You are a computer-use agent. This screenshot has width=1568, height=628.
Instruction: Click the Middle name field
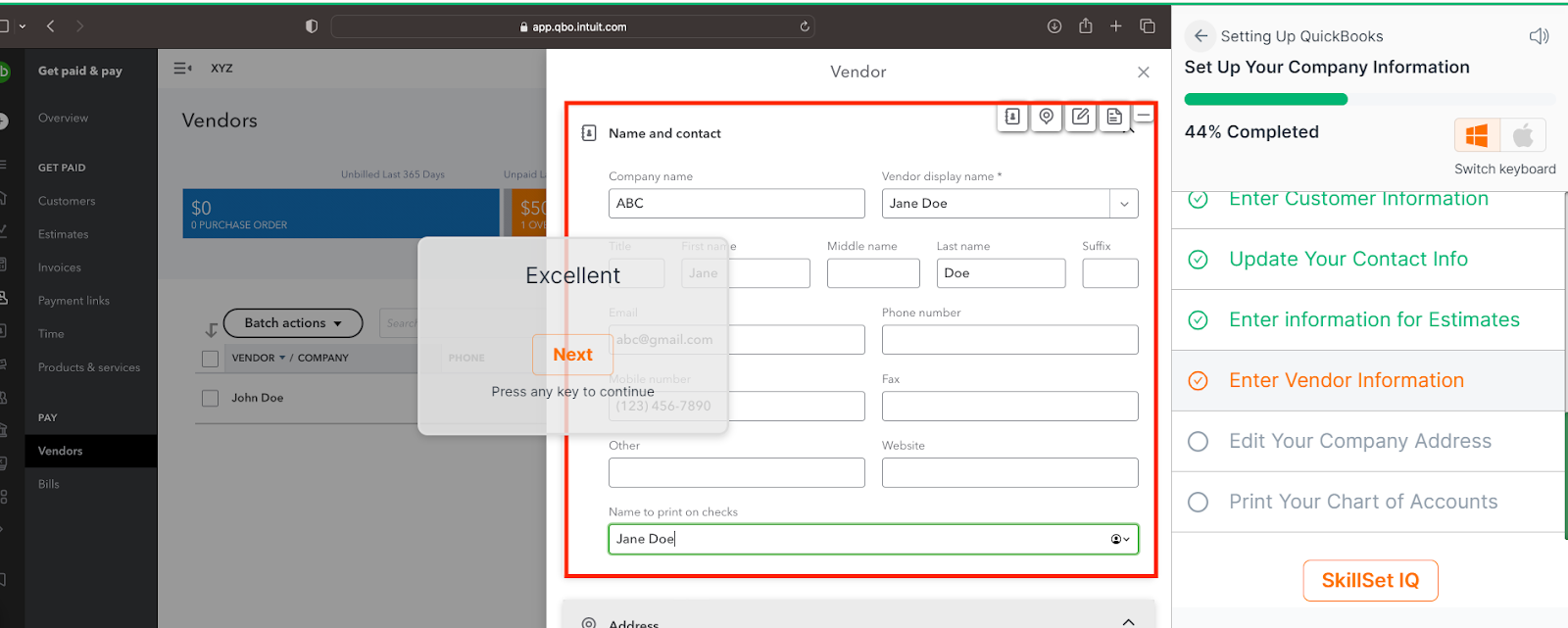pos(873,273)
